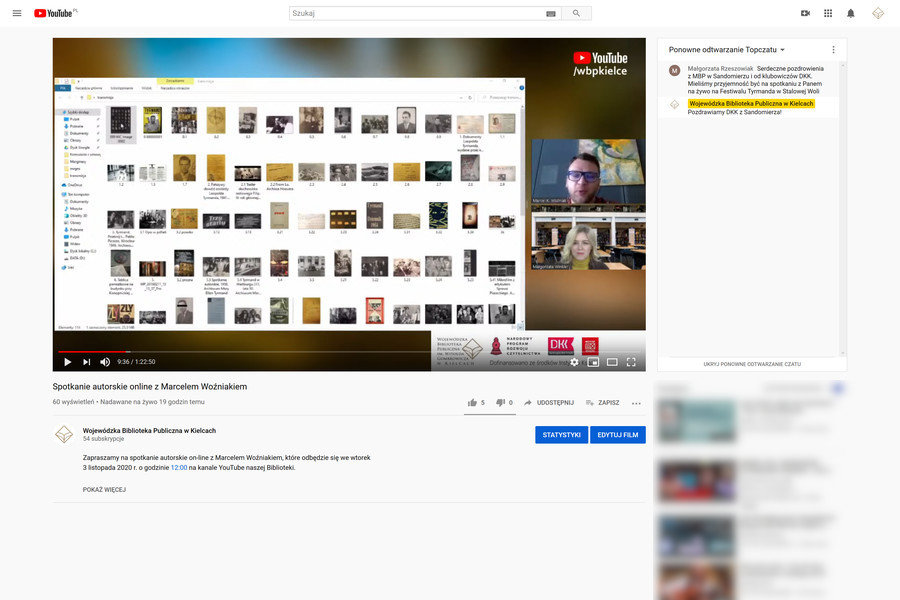Screen dimensions: 900x600
Task: Open the YouTube hamburger guide menu
Action: point(17,13)
